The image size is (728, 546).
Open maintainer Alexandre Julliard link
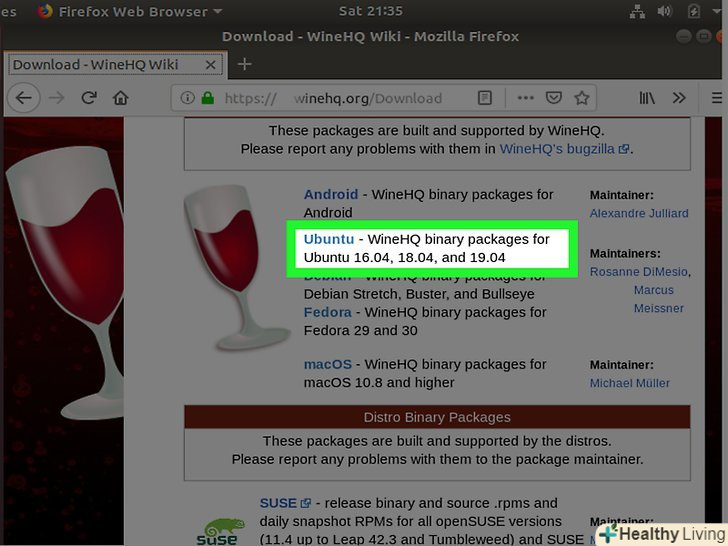(639, 213)
